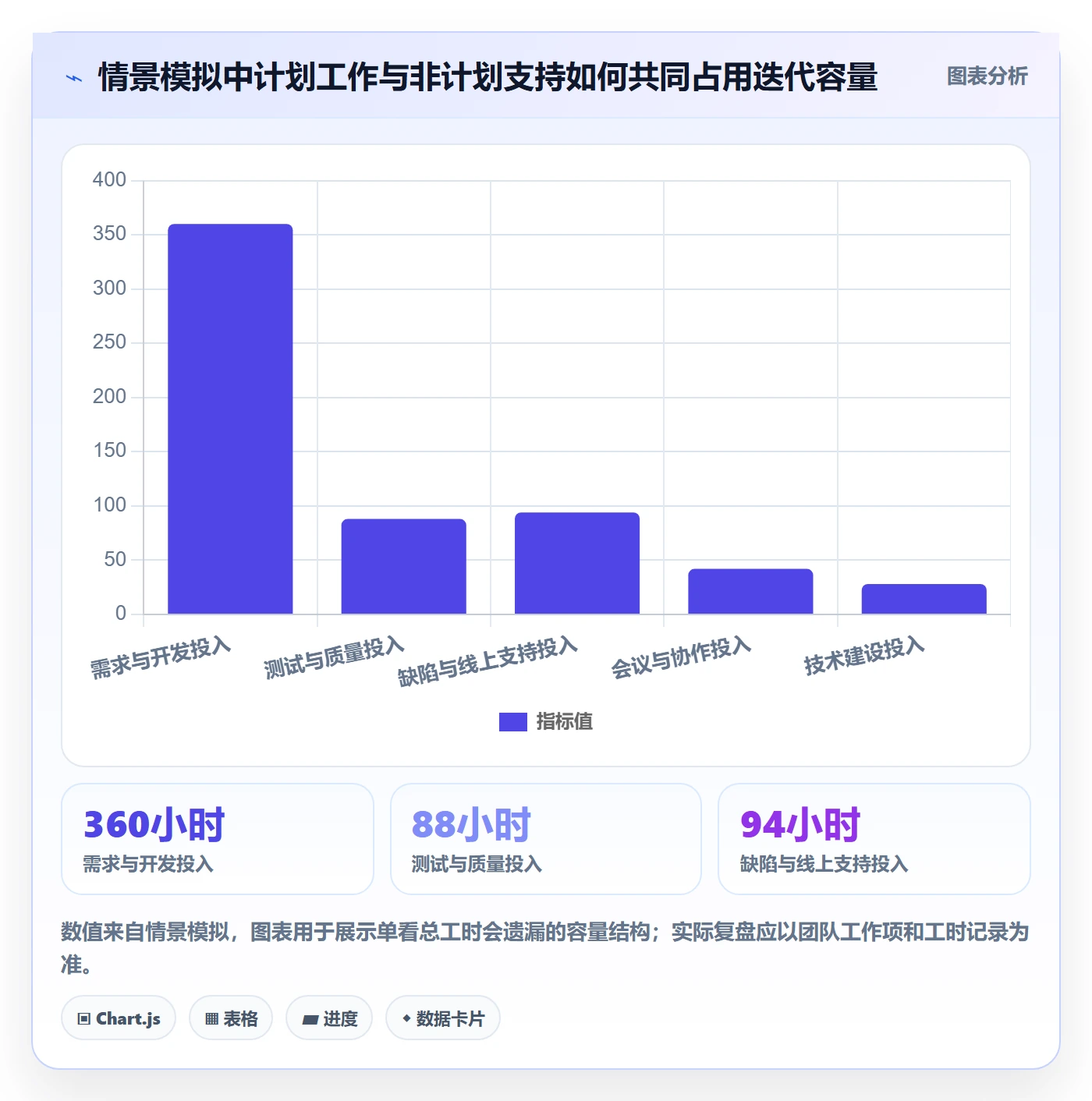Click the 400 y-axis tick label
This screenshot has width=1092, height=1101.
[x=109, y=179]
